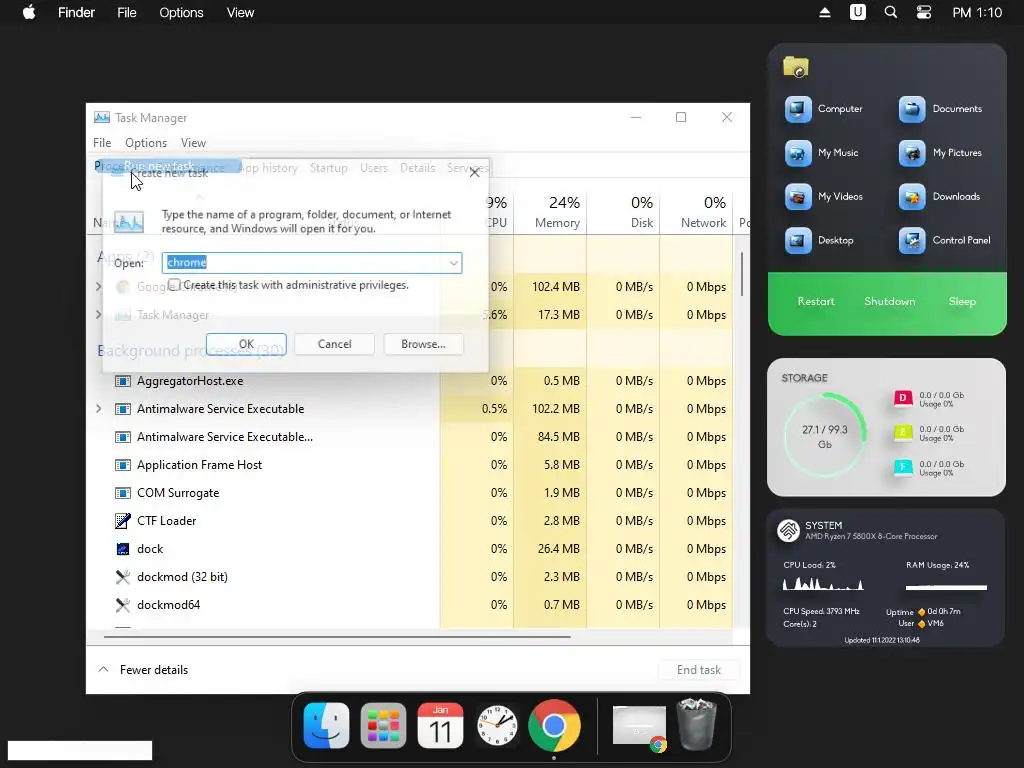Open the My Music shortcut icon
The image size is (1024, 768).
tap(798, 153)
